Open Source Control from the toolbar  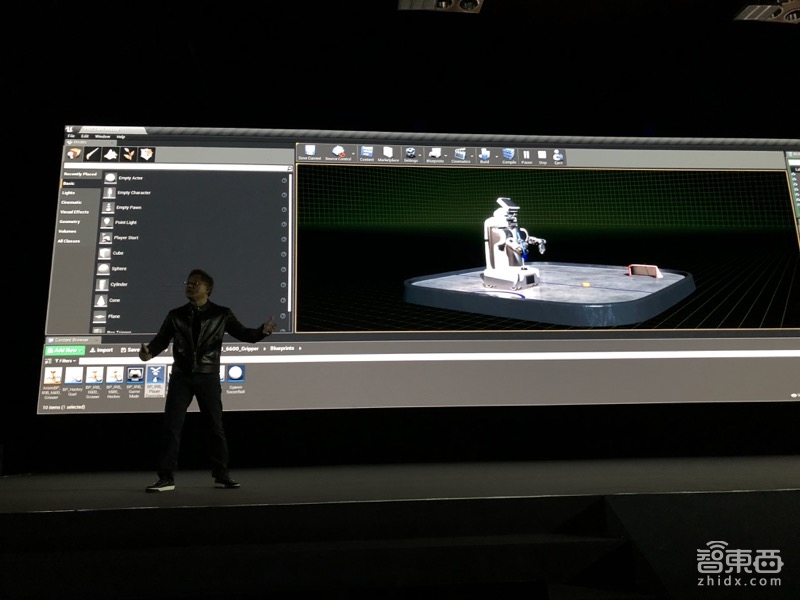coord(338,153)
